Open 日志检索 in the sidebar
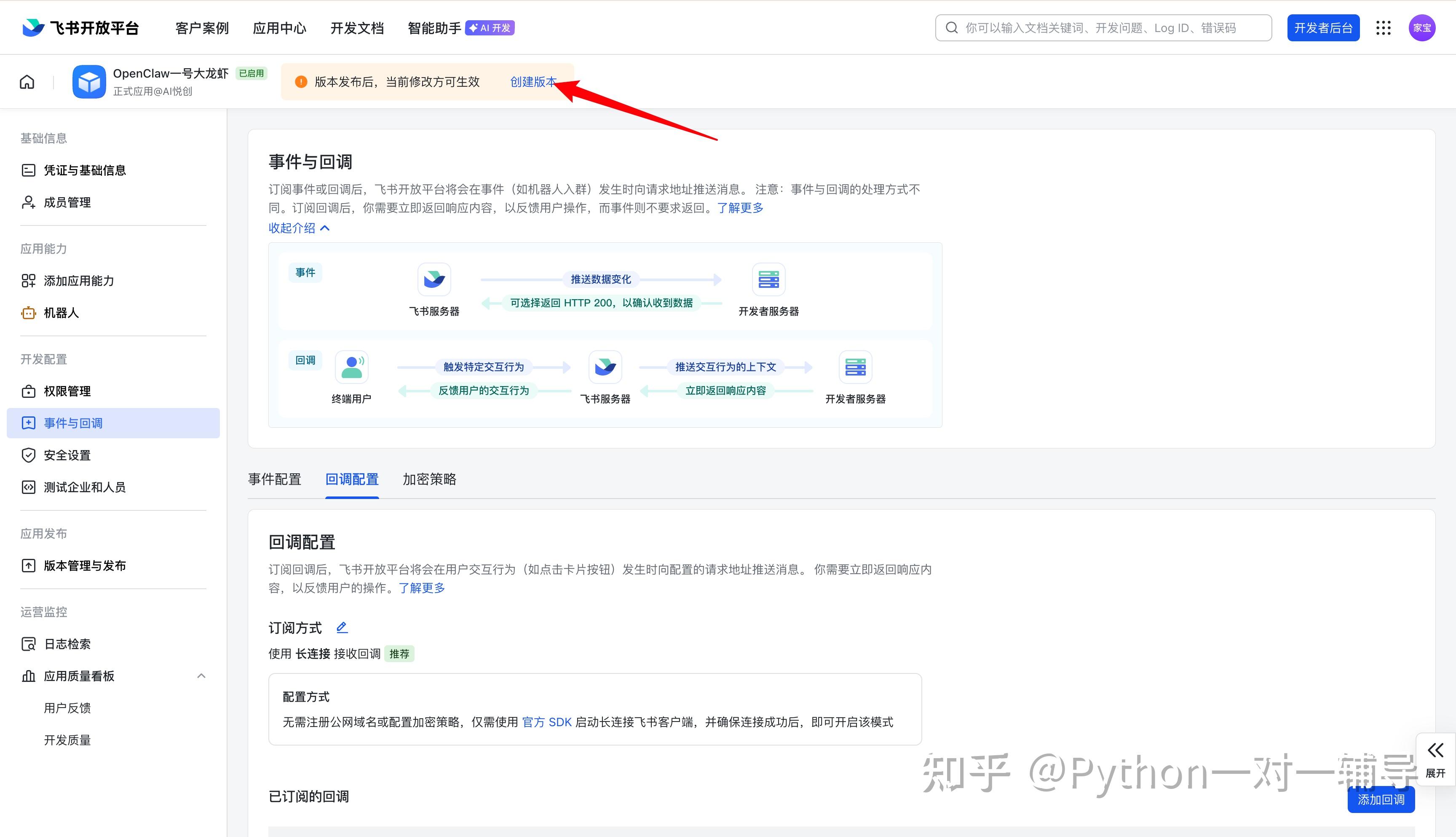The width and height of the screenshot is (1456, 837). click(67, 644)
